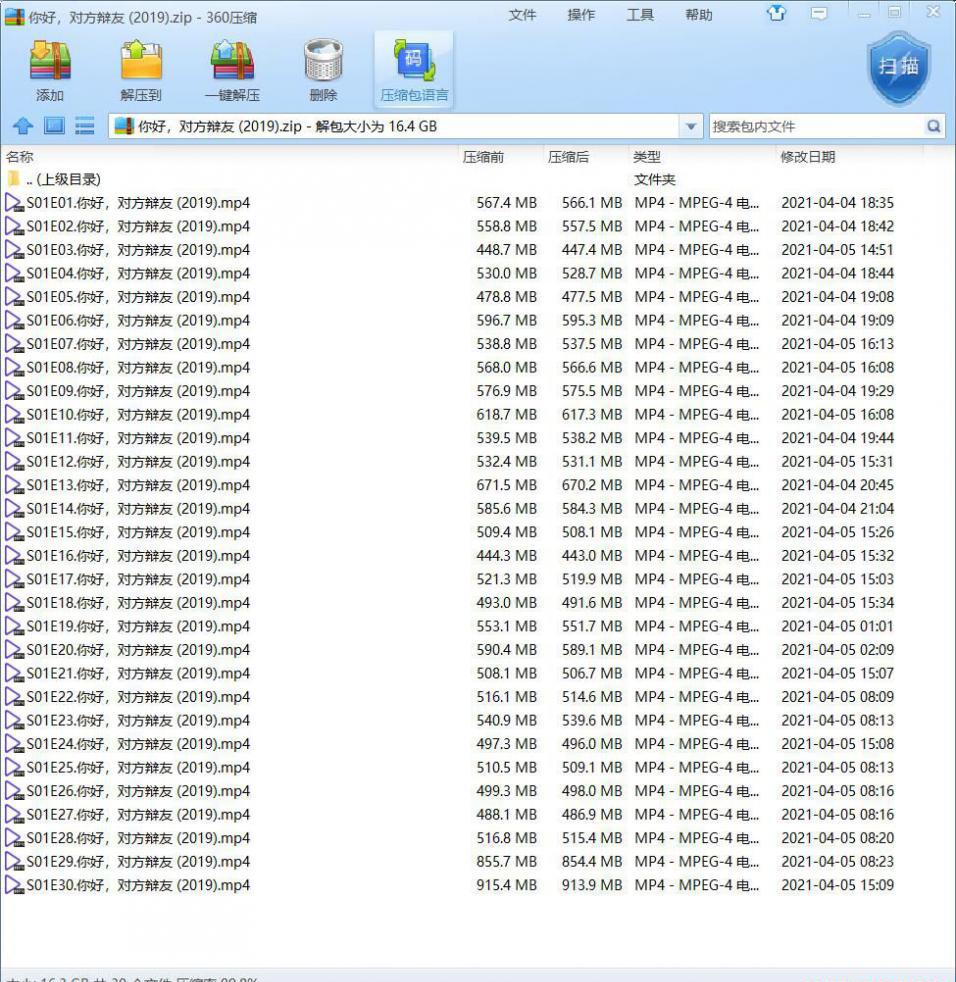Screen dimensions: 956x982
Task: Click the video file icon for S01E25
Action: point(14,768)
